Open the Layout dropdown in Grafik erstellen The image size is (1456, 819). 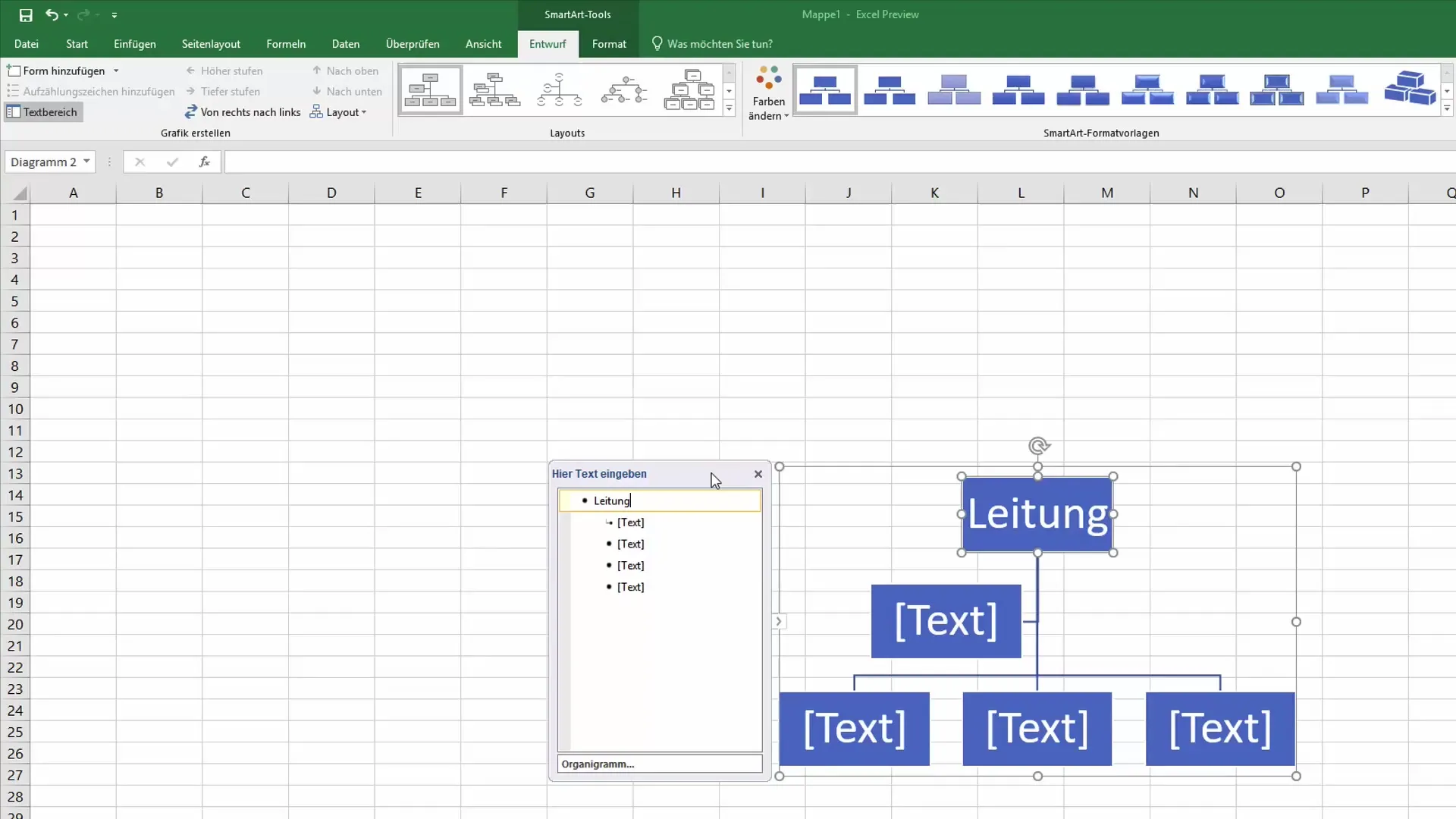pyautogui.click(x=339, y=112)
